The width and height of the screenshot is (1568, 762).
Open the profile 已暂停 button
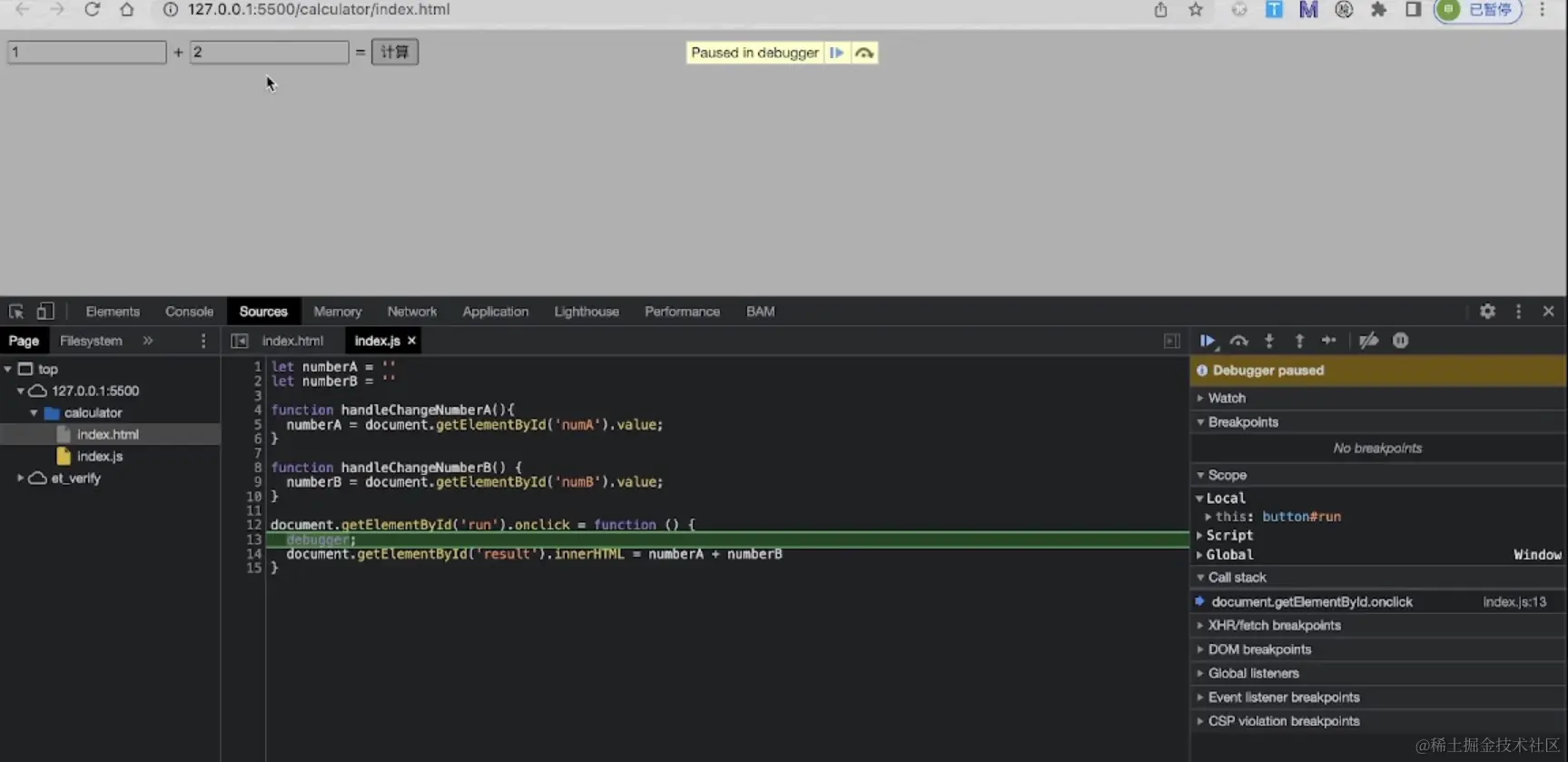coord(1477,10)
